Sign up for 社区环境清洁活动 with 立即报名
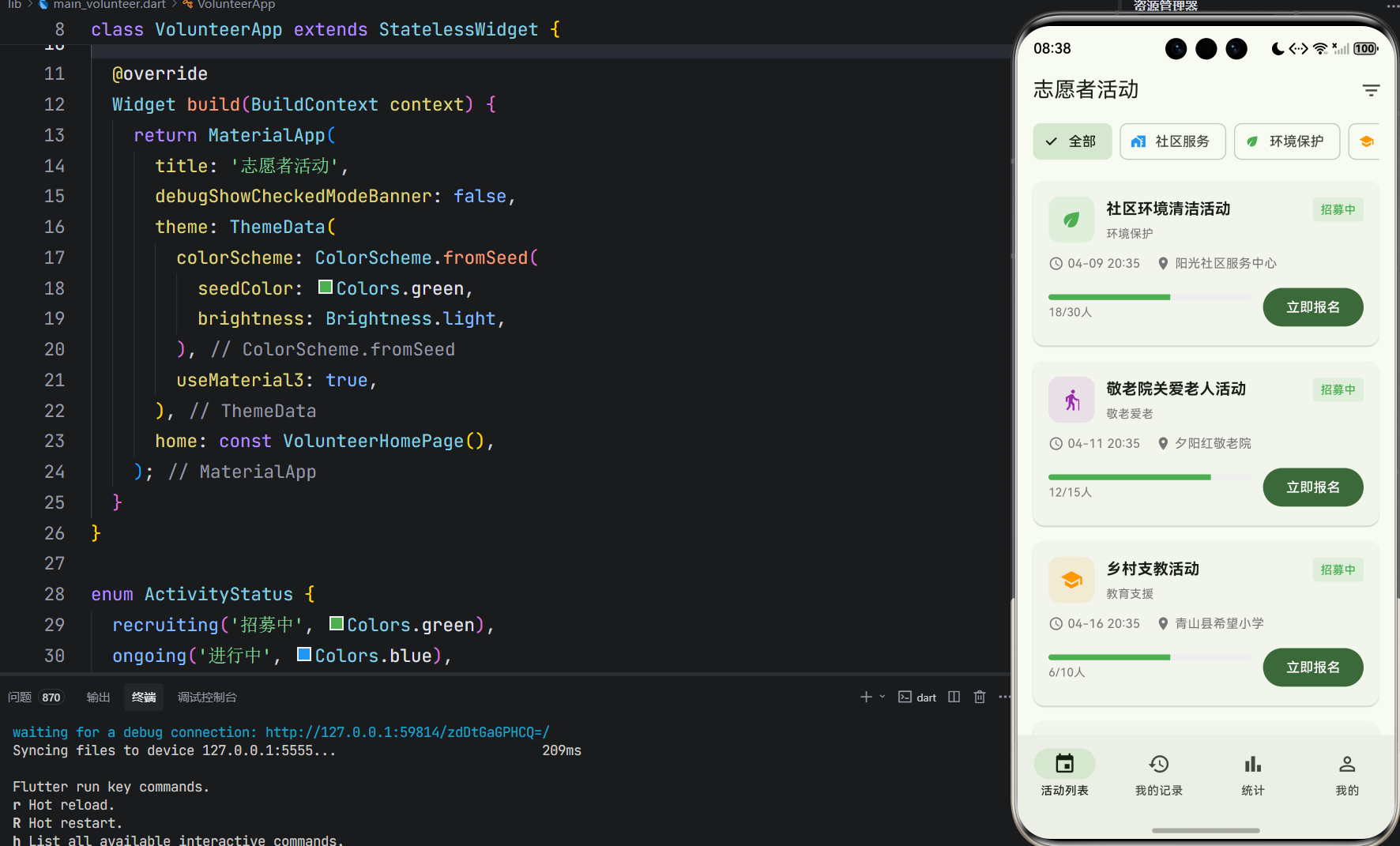The height and width of the screenshot is (846, 1400). pos(1313,307)
